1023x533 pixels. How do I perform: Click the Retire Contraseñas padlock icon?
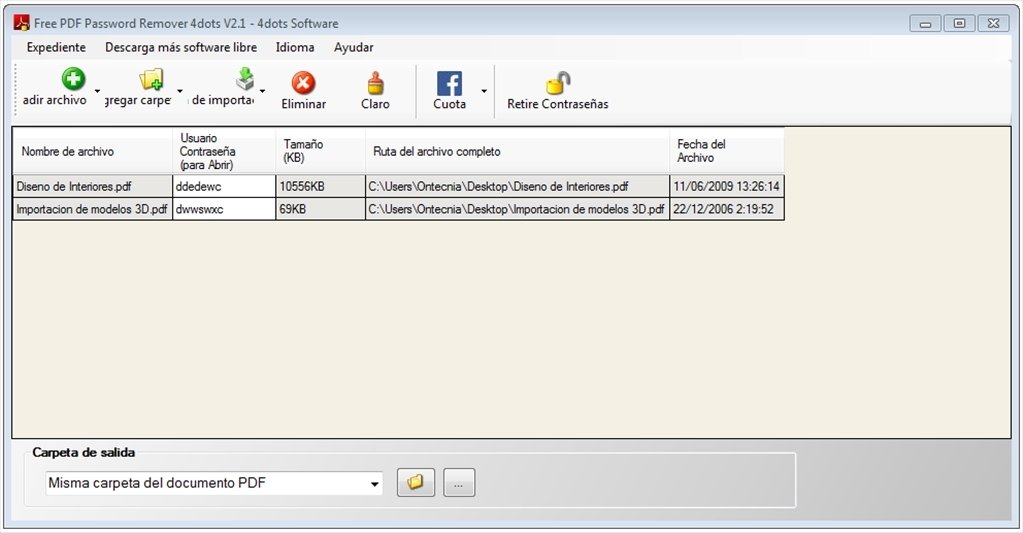[558, 83]
